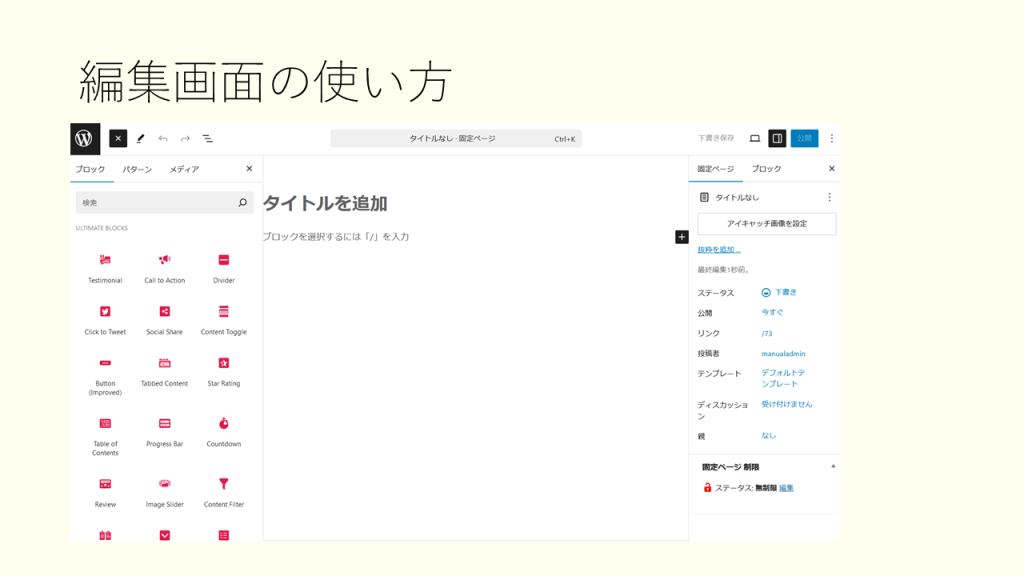Insert the Call to Action block
This screenshot has height=576, width=1024.
pyautogui.click(x=165, y=267)
